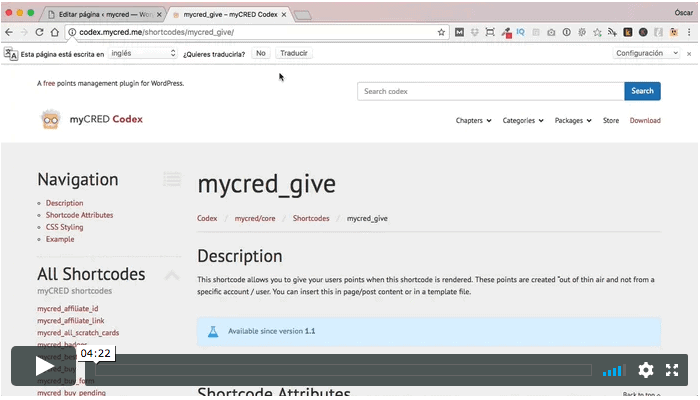700x400 pixels.
Task: Open the Configuración dropdown
Action: [x=647, y=53]
